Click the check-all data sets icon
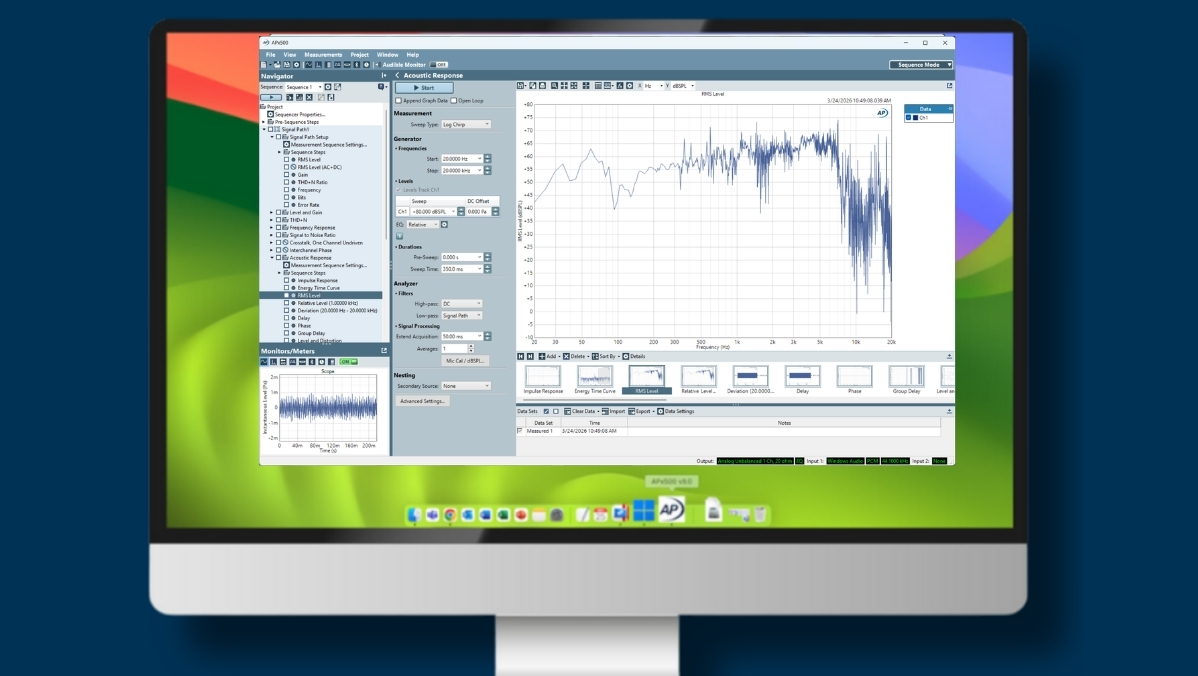 [x=546, y=412]
